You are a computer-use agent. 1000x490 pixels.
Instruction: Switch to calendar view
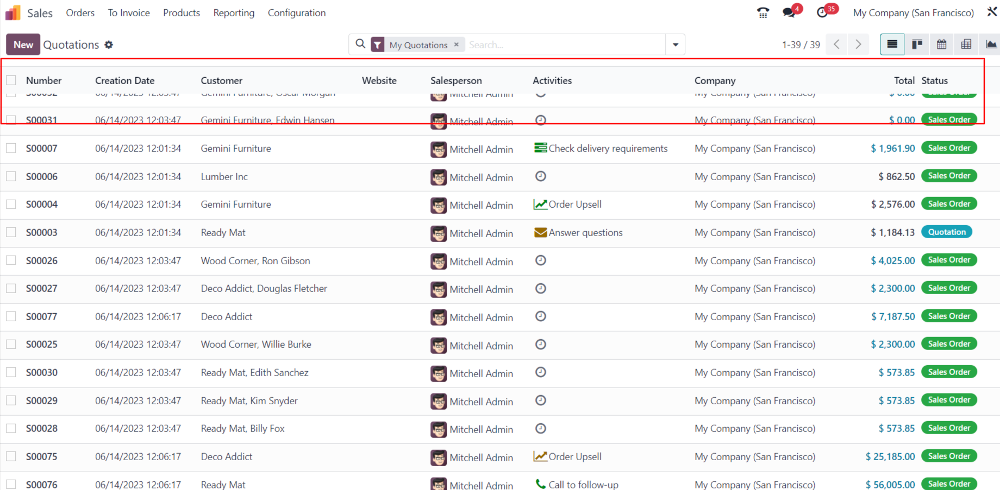(x=941, y=44)
